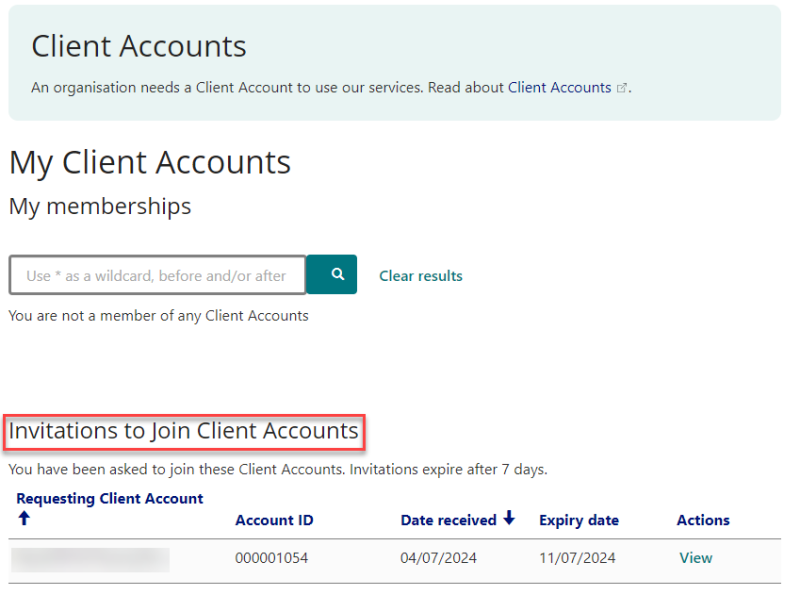The image size is (800, 595).
Task: Click the Actions column header
Action: coord(703,520)
